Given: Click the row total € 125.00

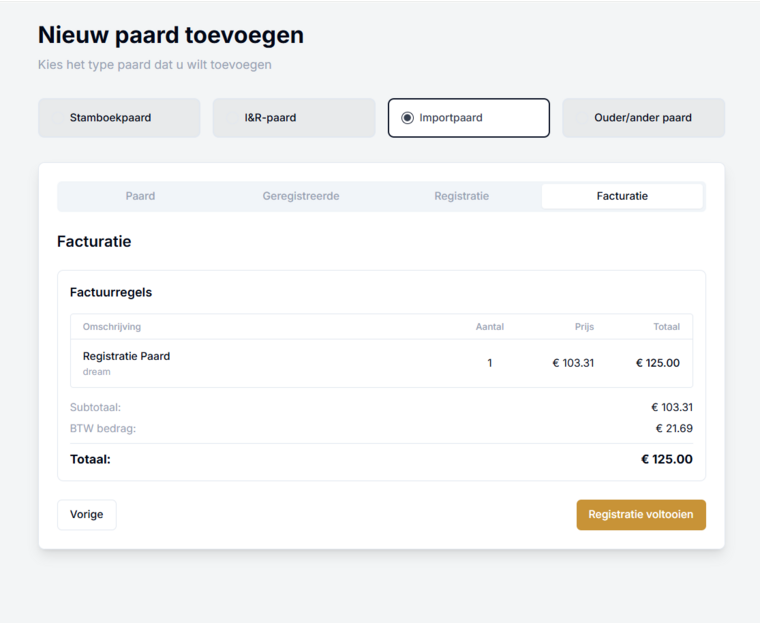Looking at the screenshot, I should pyautogui.click(x=658, y=363).
